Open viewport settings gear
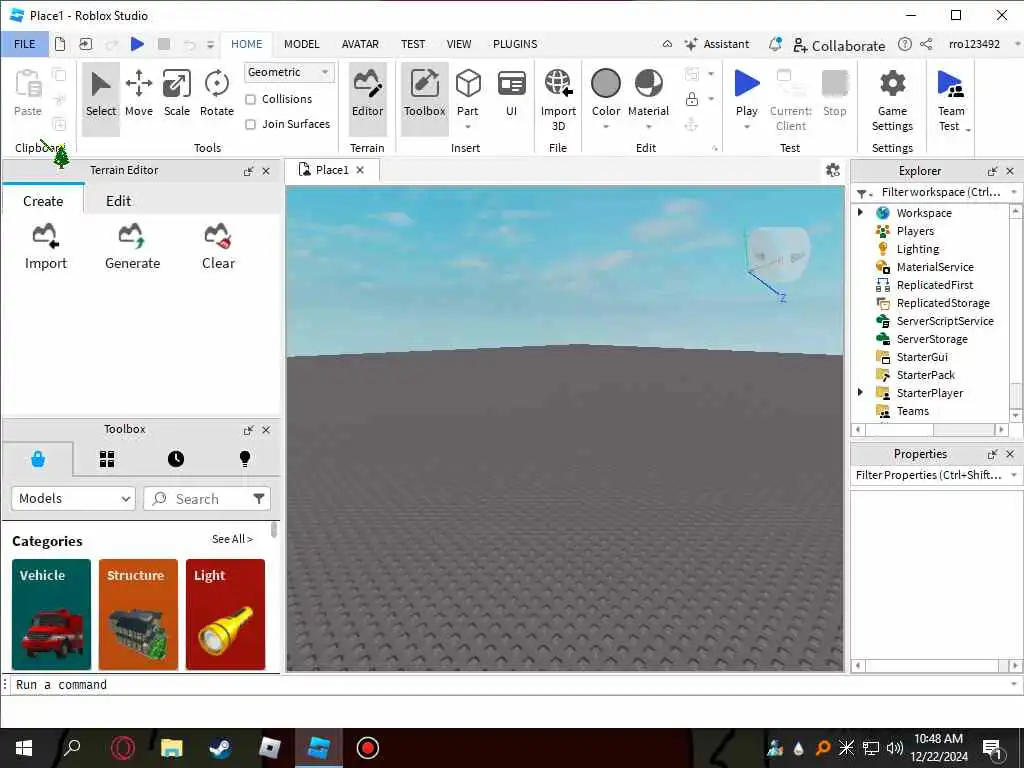The height and width of the screenshot is (768, 1024). pos(833,170)
